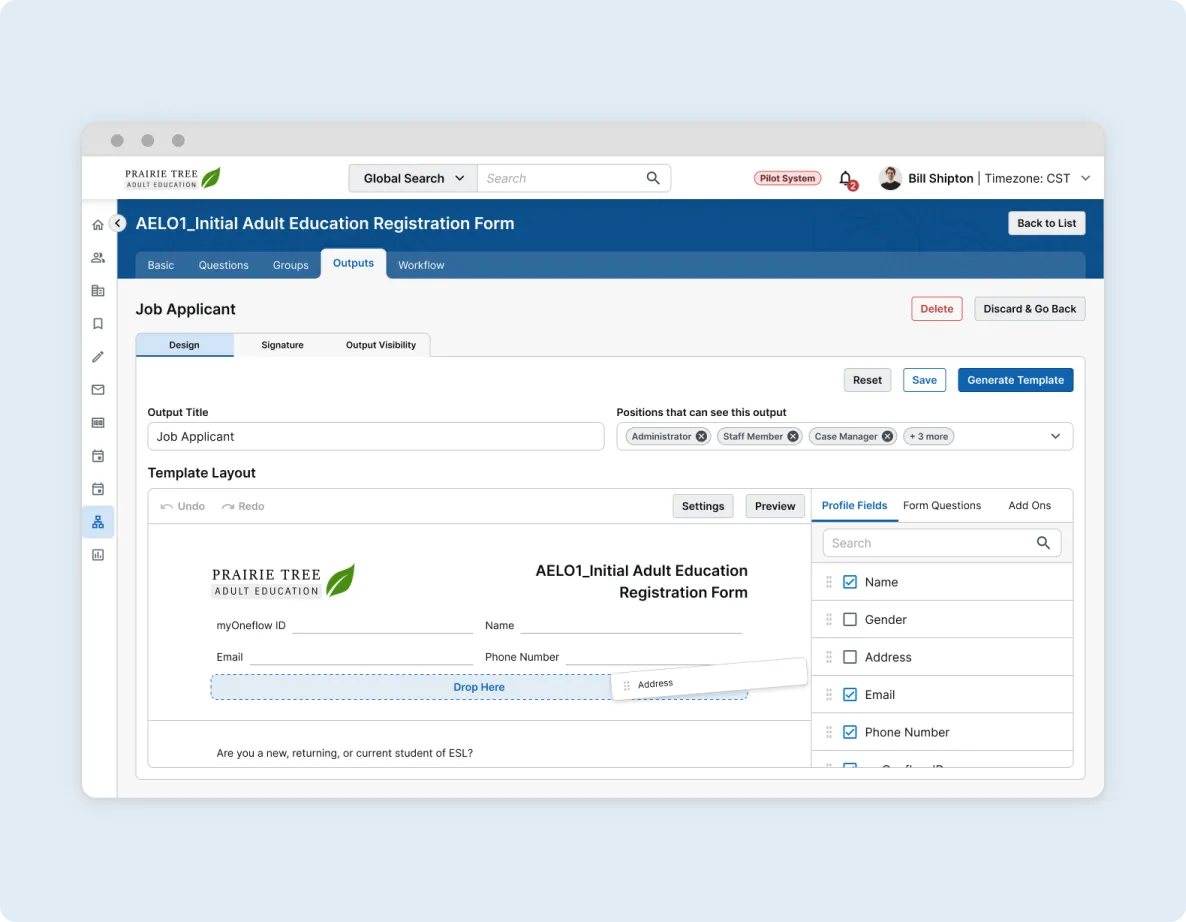Switch to the Workflow tab
The height and width of the screenshot is (922, 1186).
coord(421,265)
